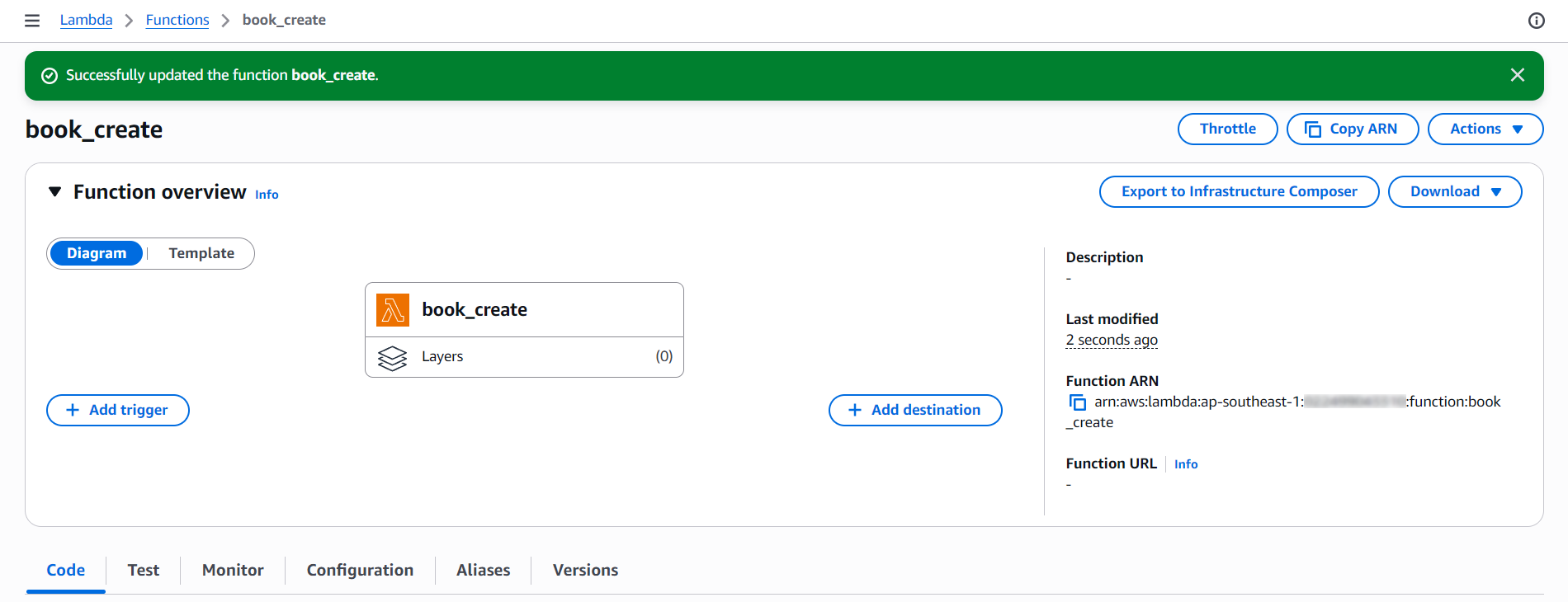View the Versions tab
This screenshot has height=602, width=1568.
tap(585, 570)
